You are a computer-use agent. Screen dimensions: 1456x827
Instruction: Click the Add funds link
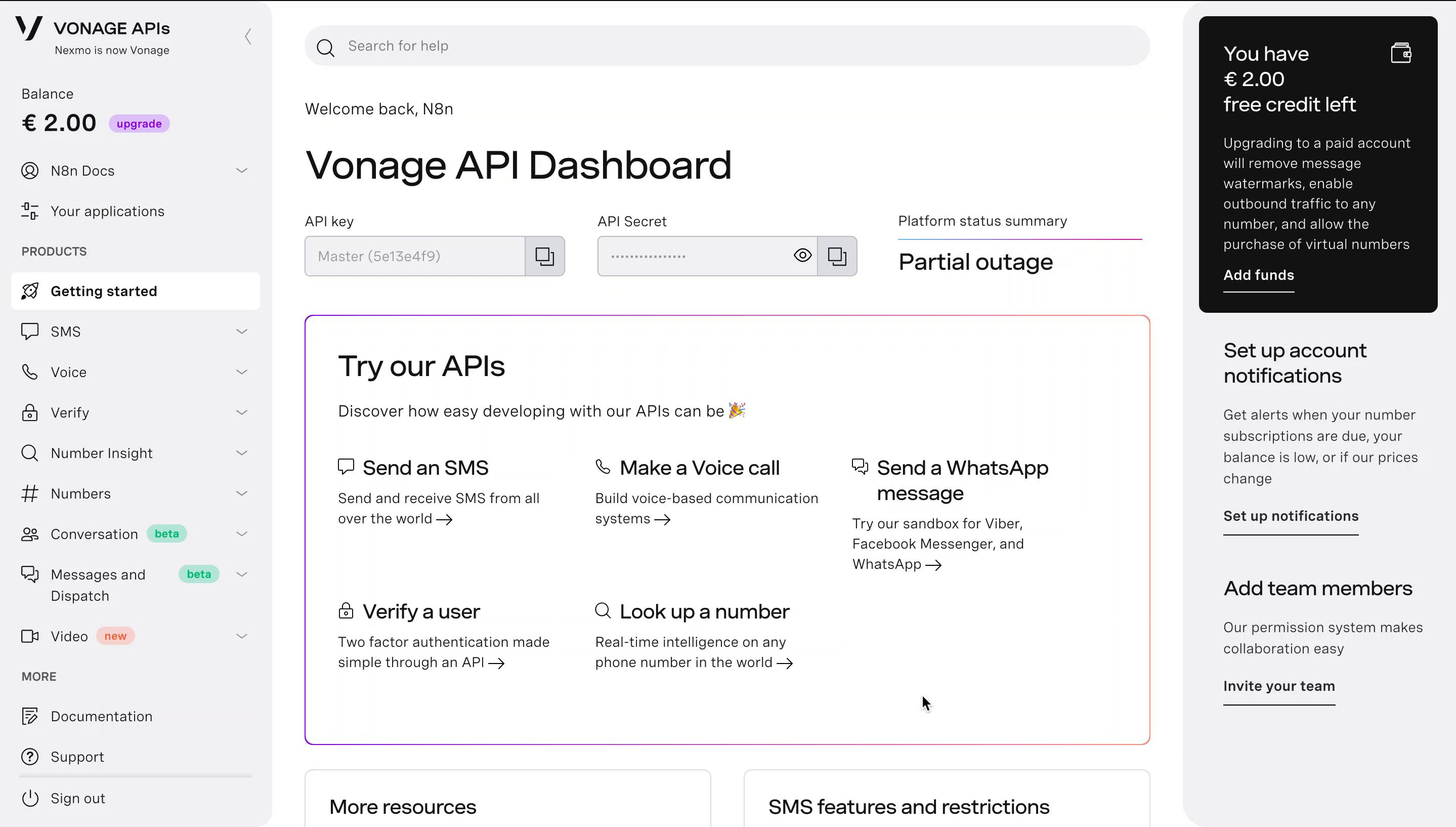[1259, 275]
